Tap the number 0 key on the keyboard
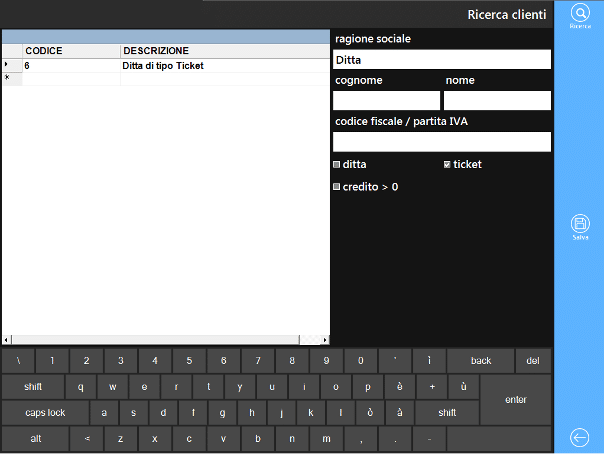The image size is (604, 454). pos(361,360)
